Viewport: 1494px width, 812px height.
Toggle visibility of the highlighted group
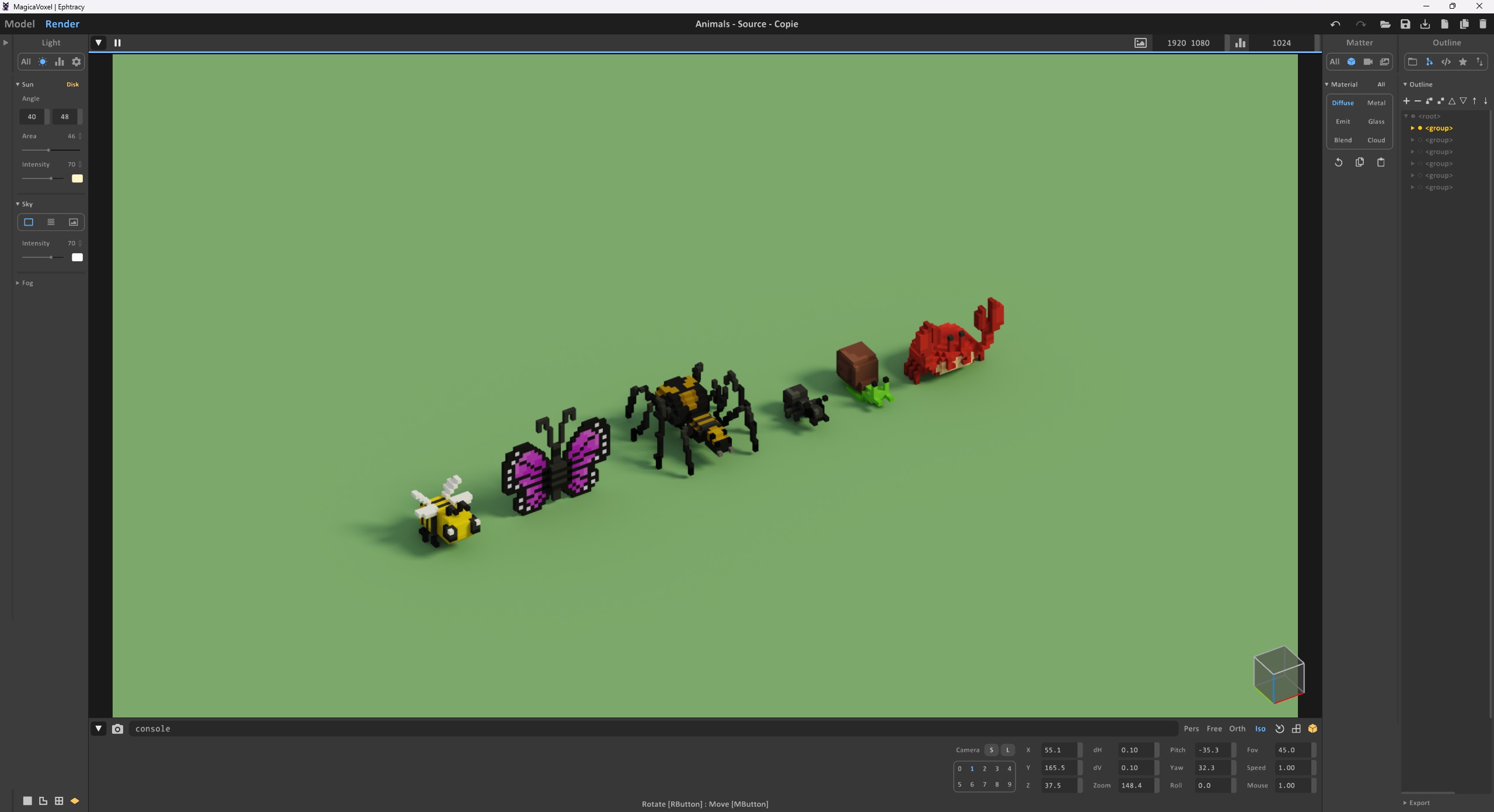click(1420, 128)
